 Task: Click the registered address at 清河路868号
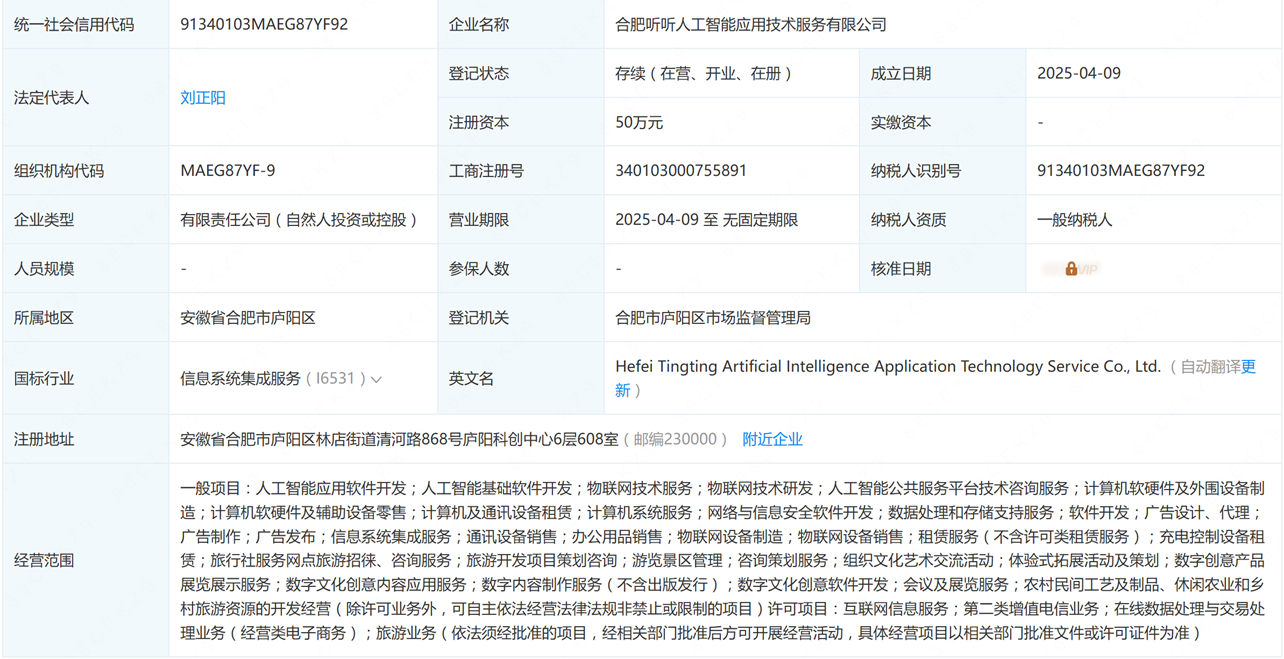click(x=400, y=439)
